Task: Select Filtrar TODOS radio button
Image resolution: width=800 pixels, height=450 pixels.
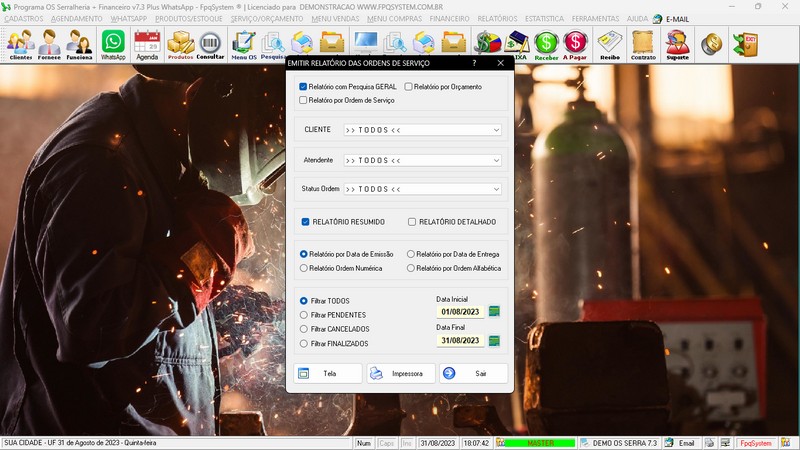Action: click(x=304, y=301)
